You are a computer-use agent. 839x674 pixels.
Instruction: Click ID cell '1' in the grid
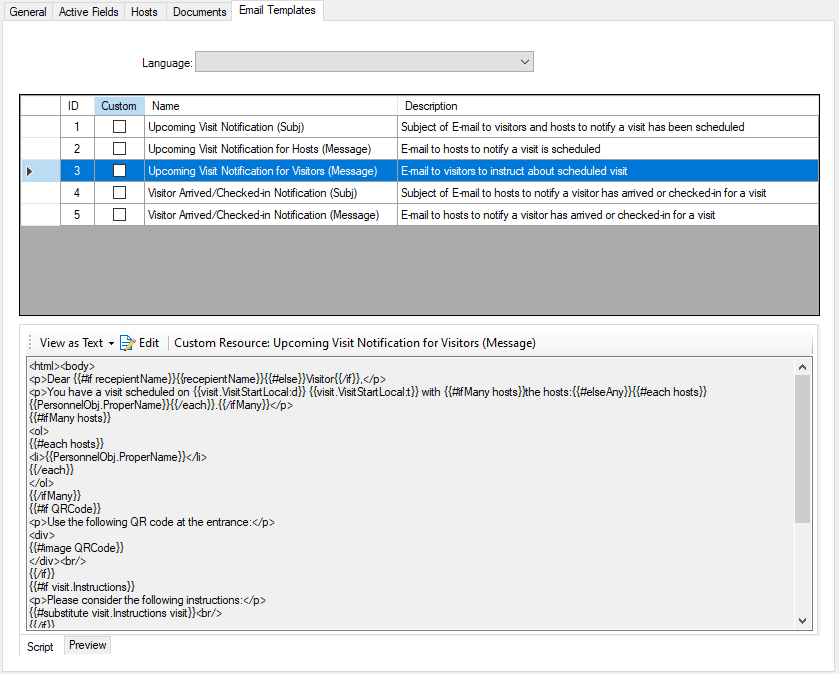[77, 127]
